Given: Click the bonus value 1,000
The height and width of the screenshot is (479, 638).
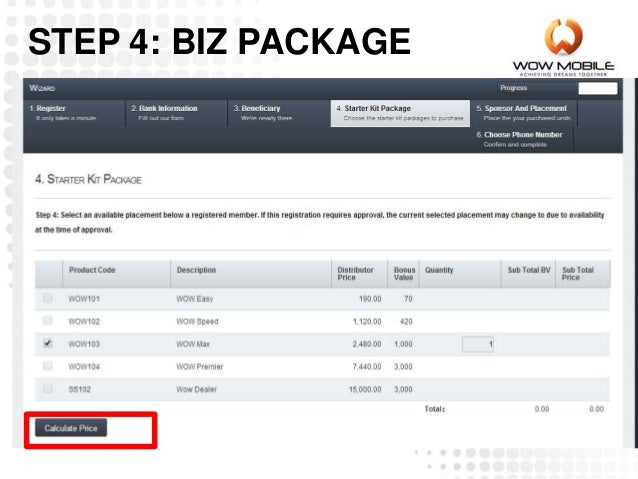Looking at the screenshot, I should click(403, 344).
